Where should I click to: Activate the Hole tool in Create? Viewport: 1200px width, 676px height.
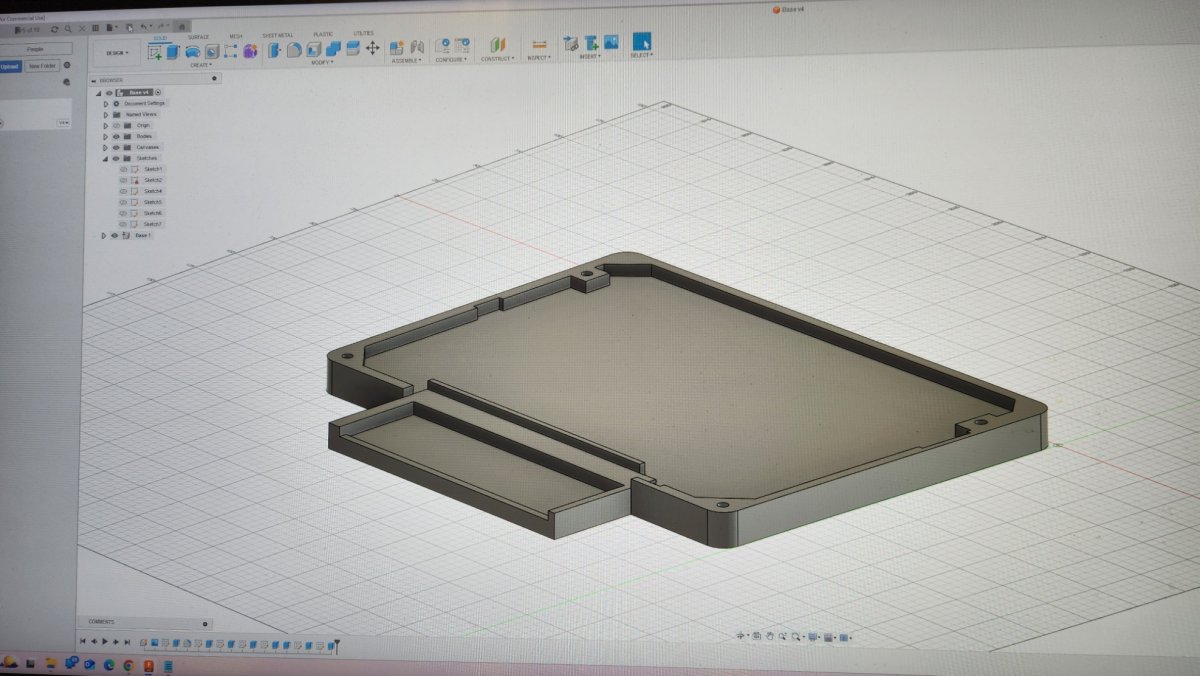(x=212, y=50)
